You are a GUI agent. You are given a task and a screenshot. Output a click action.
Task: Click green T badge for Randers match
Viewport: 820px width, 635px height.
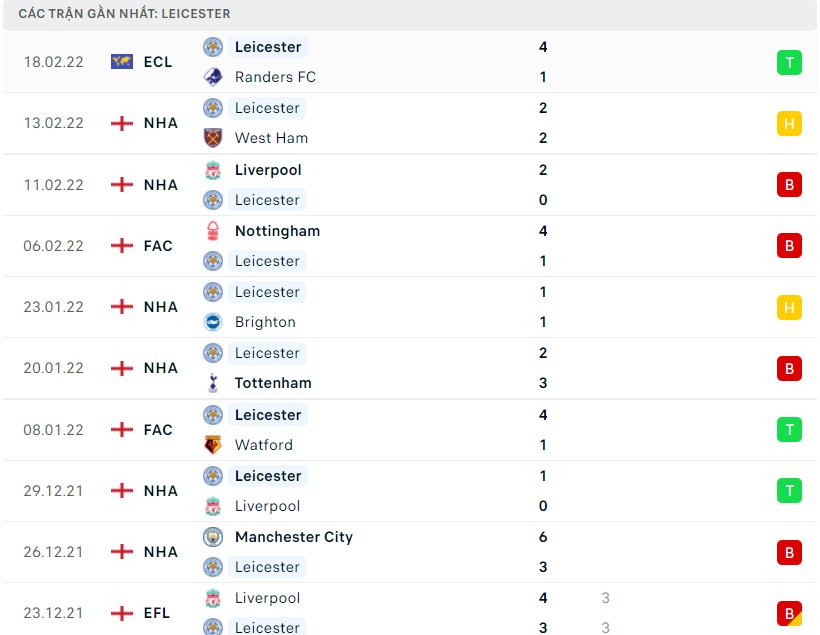[x=789, y=62]
